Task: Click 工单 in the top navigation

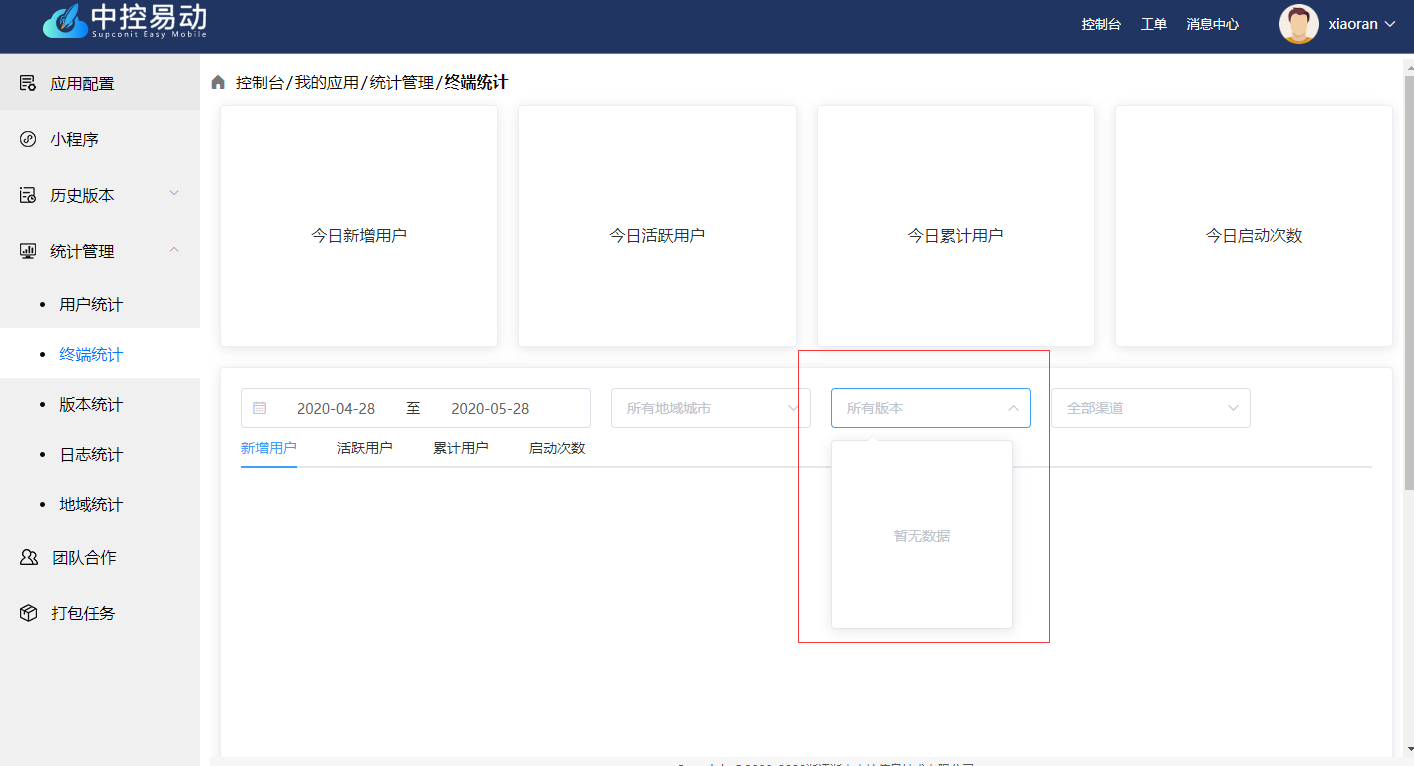Action: click(x=1154, y=24)
